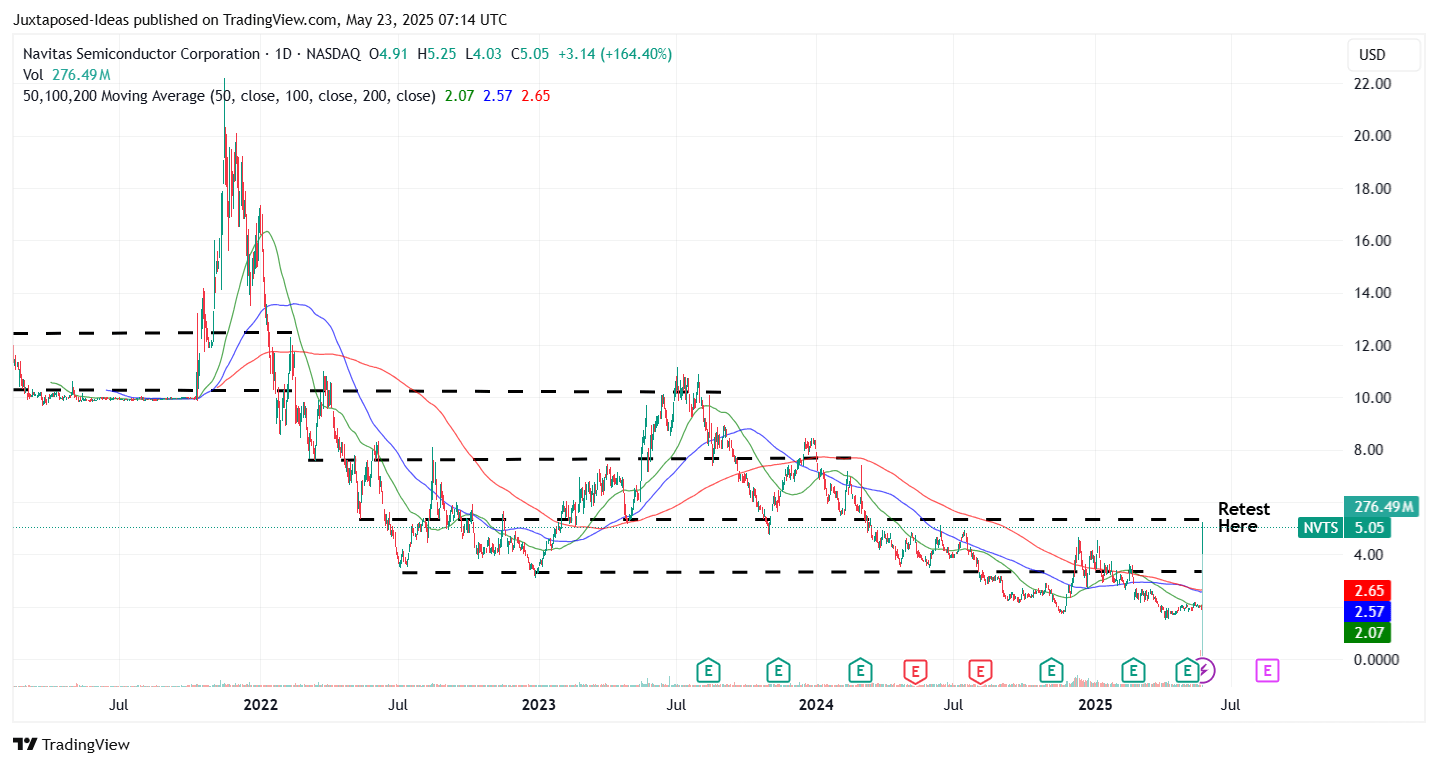Viewport: 1438px width, 766px height.
Task: Click the leftmost green E earnings icon
Action: pyautogui.click(x=708, y=671)
